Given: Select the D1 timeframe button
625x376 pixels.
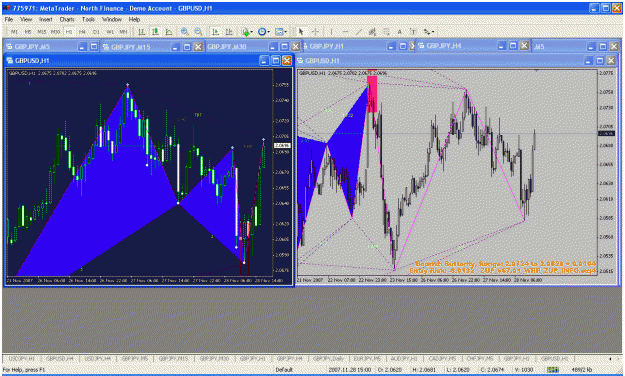Looking at the screenshot, I should pos(96,32).
